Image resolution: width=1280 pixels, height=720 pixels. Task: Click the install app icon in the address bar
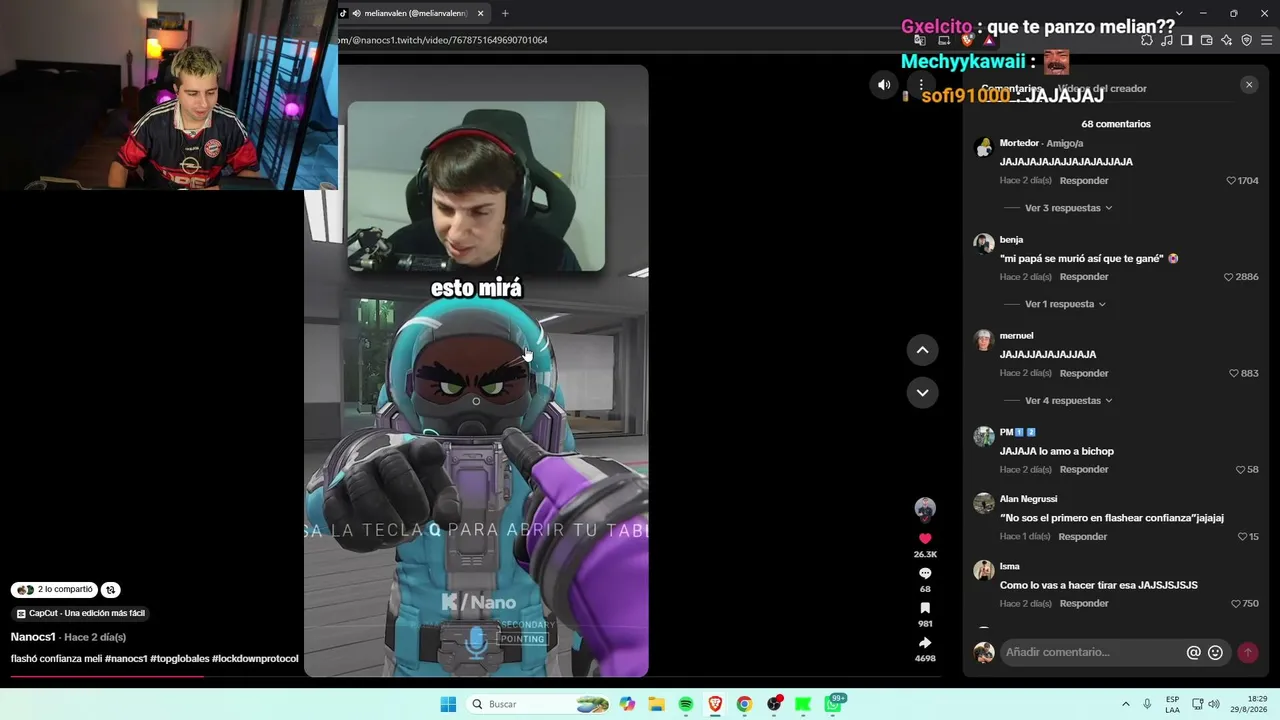944,40
